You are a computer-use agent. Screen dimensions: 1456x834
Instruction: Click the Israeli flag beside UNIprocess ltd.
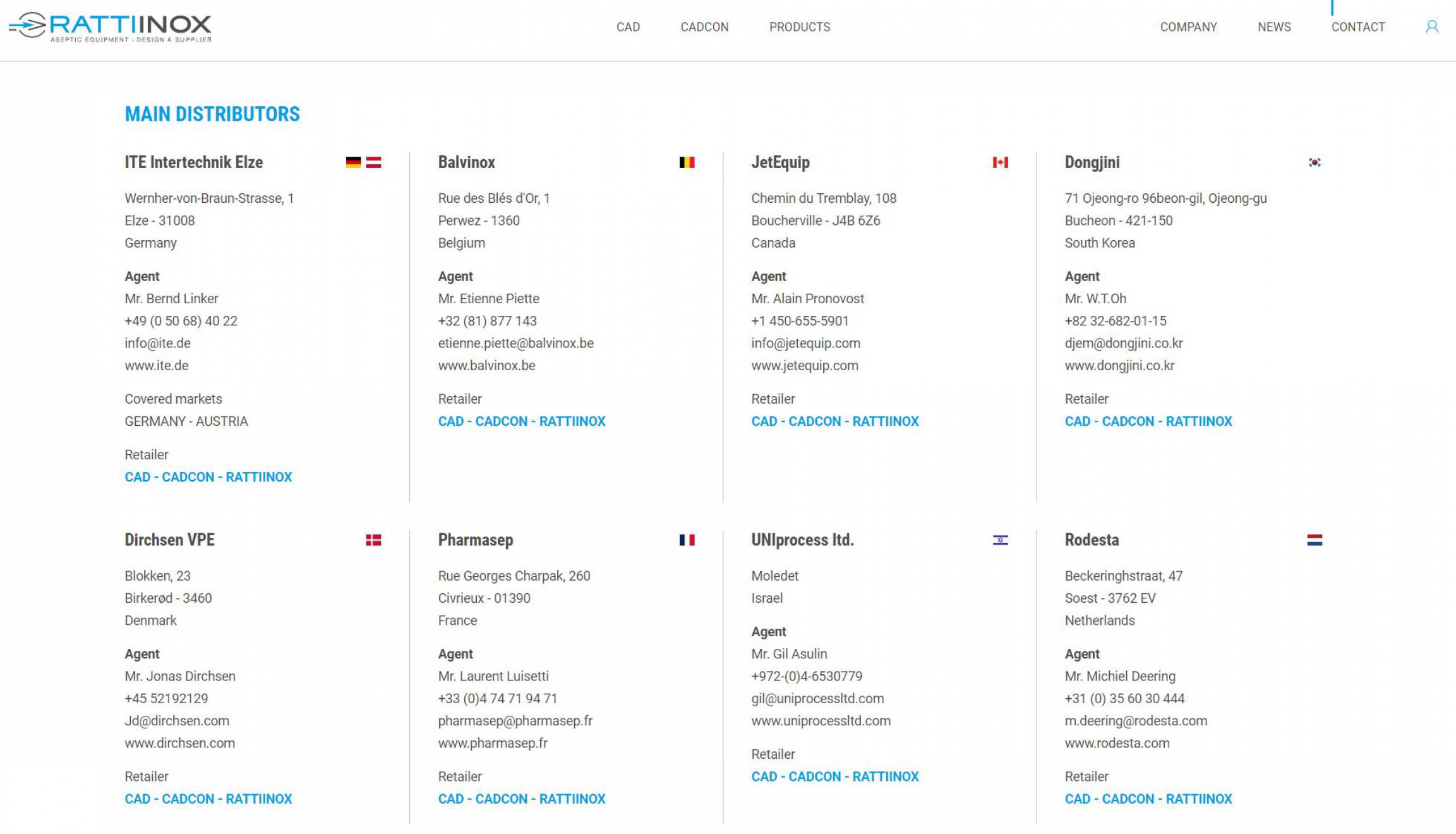click(1000, 540)
